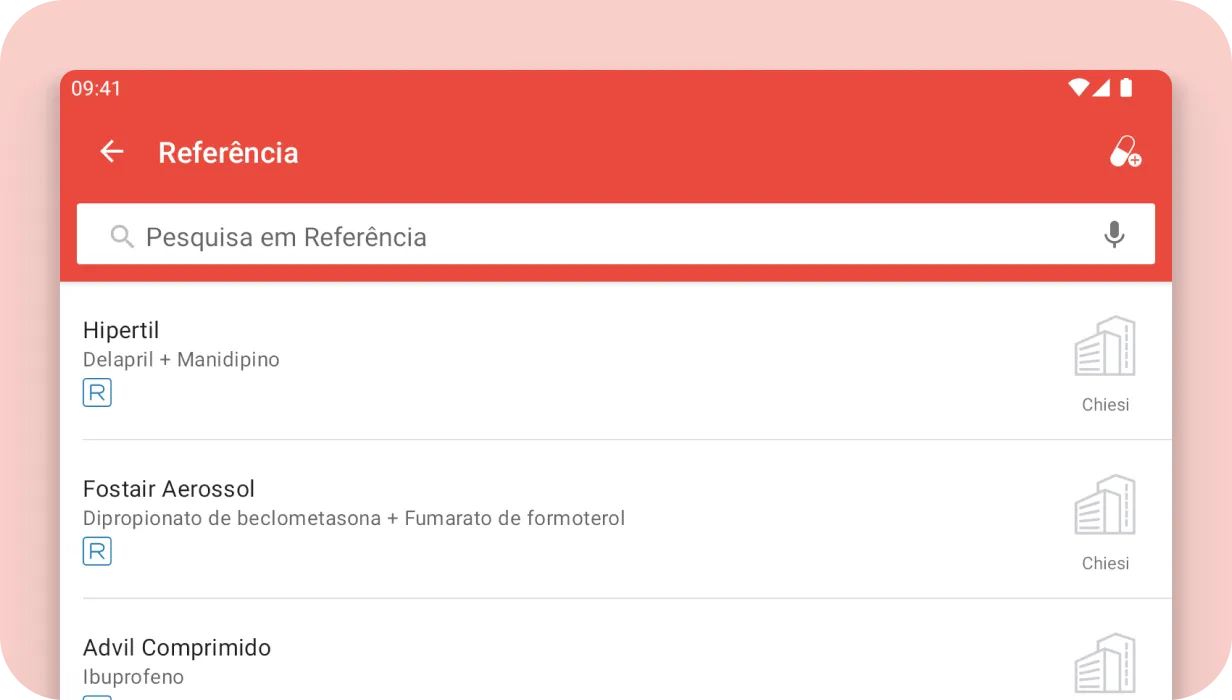Click the R reference badge under Hipertil
Image resolution: width=1232 pixels, height=700 pixels.
(x=97, y=393)
